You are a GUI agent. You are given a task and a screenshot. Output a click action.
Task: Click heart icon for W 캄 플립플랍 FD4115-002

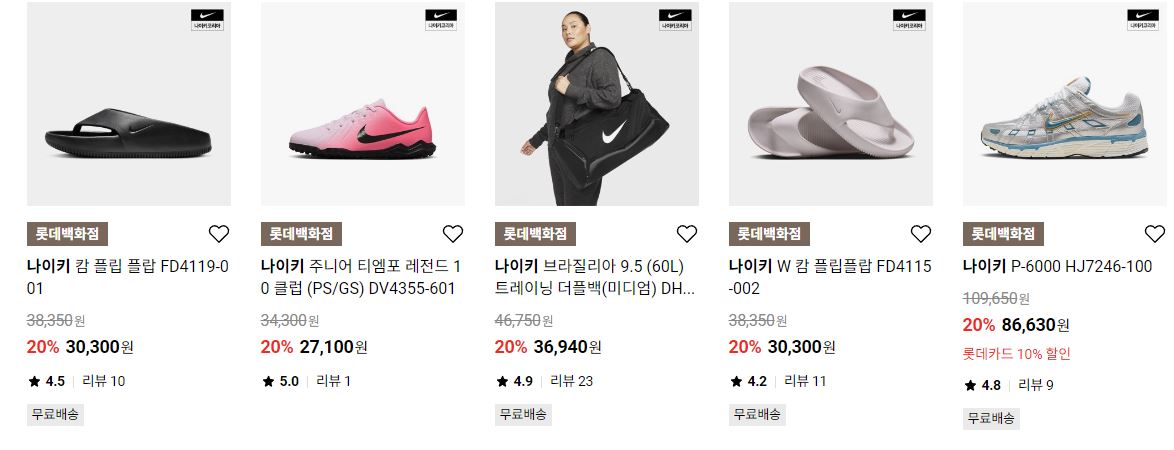pos(921,234)
